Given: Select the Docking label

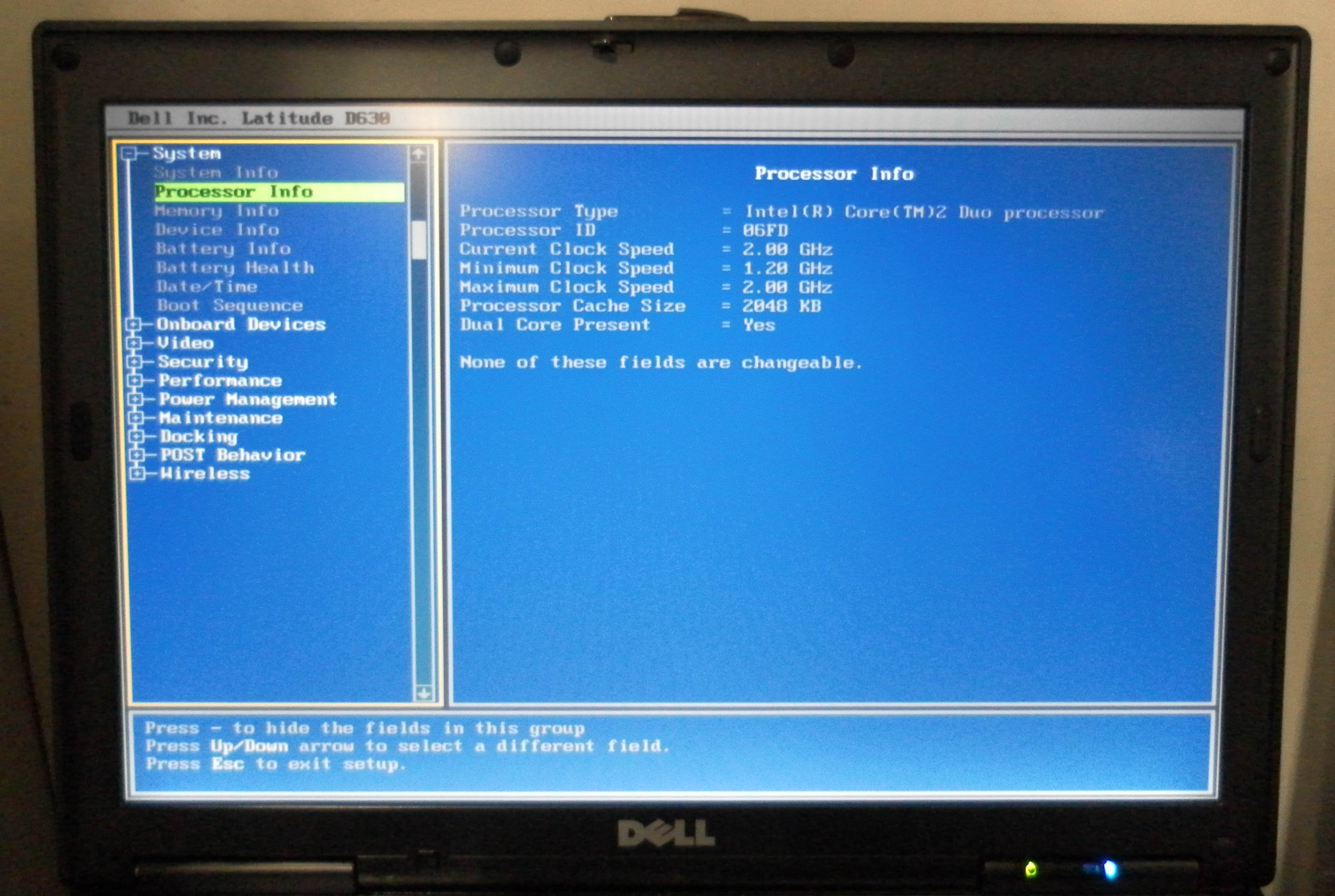Looking at the screenshot, I should 199,437.
